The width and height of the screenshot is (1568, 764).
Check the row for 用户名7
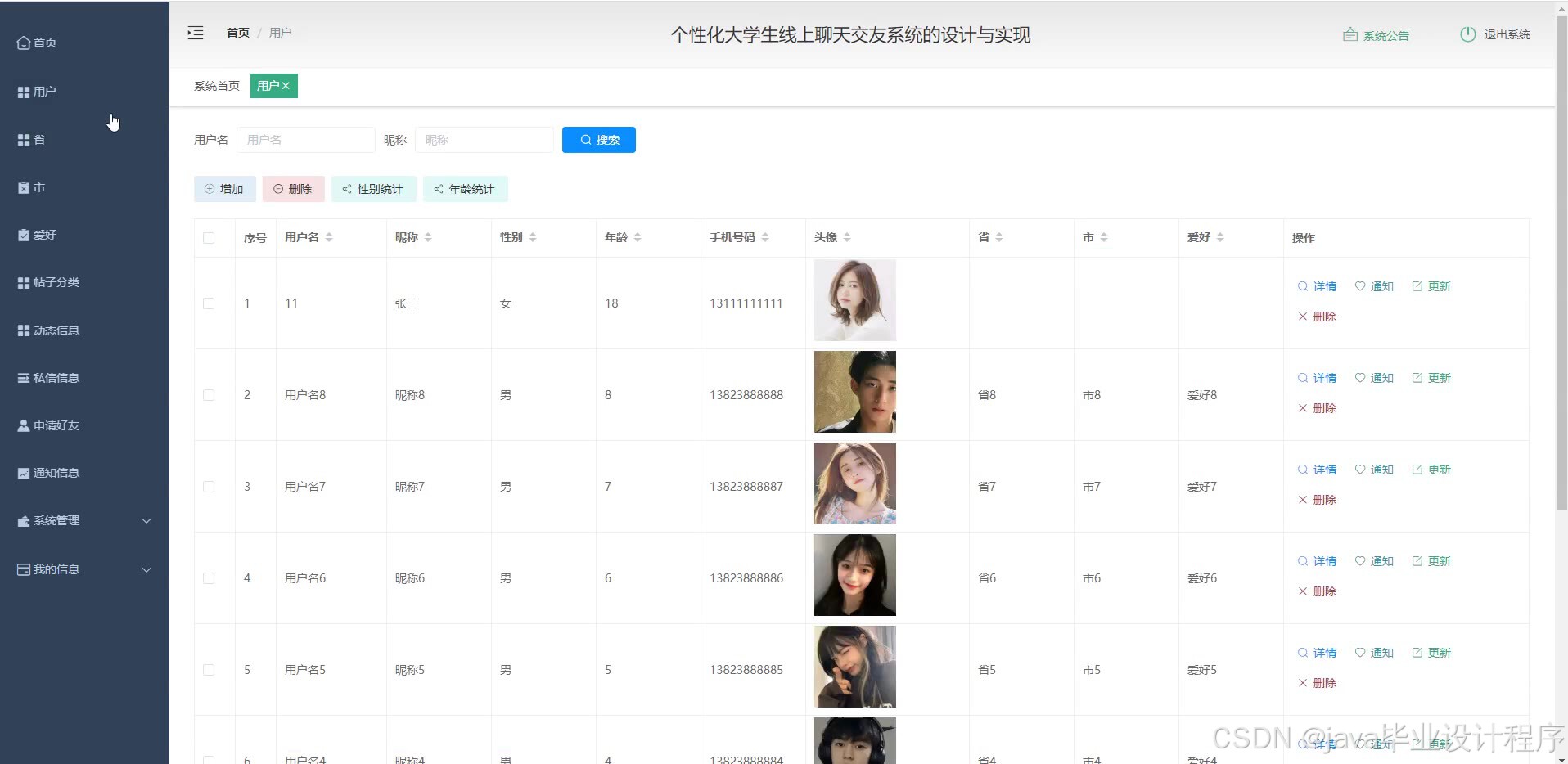(x=209, y=487)
